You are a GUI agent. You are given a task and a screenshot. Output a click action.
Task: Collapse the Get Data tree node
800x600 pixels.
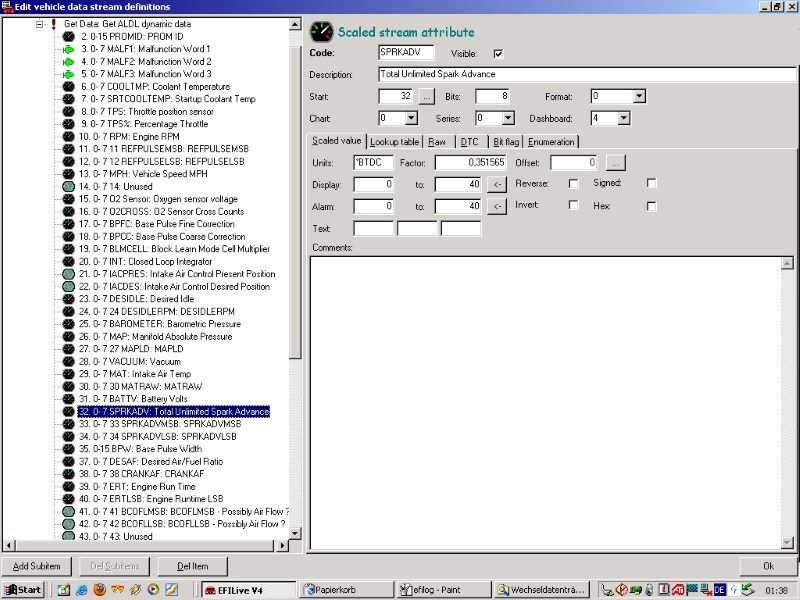click(38, 23)
